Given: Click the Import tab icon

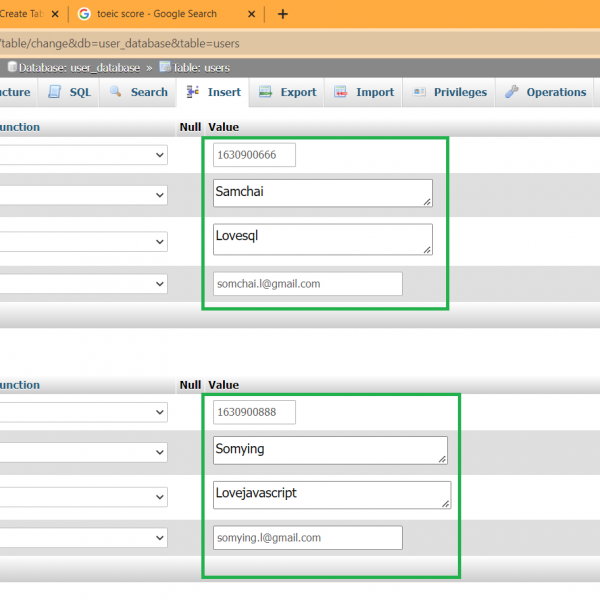Looking at the screenshot, I should click(x=342, y=92).
